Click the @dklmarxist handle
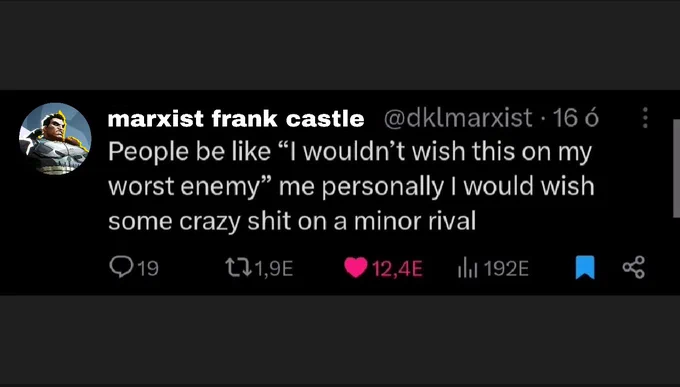The width and height of the screenshot is (680, 387). (x=458, y=118)
